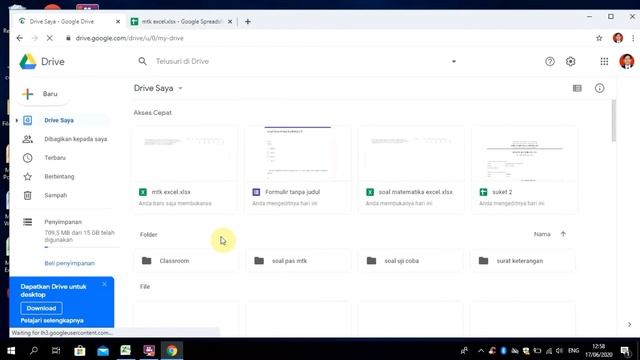Select Drive Saya in the sidebar
Viewport: 640px width, 360px height.
click(x=59, y=120)
